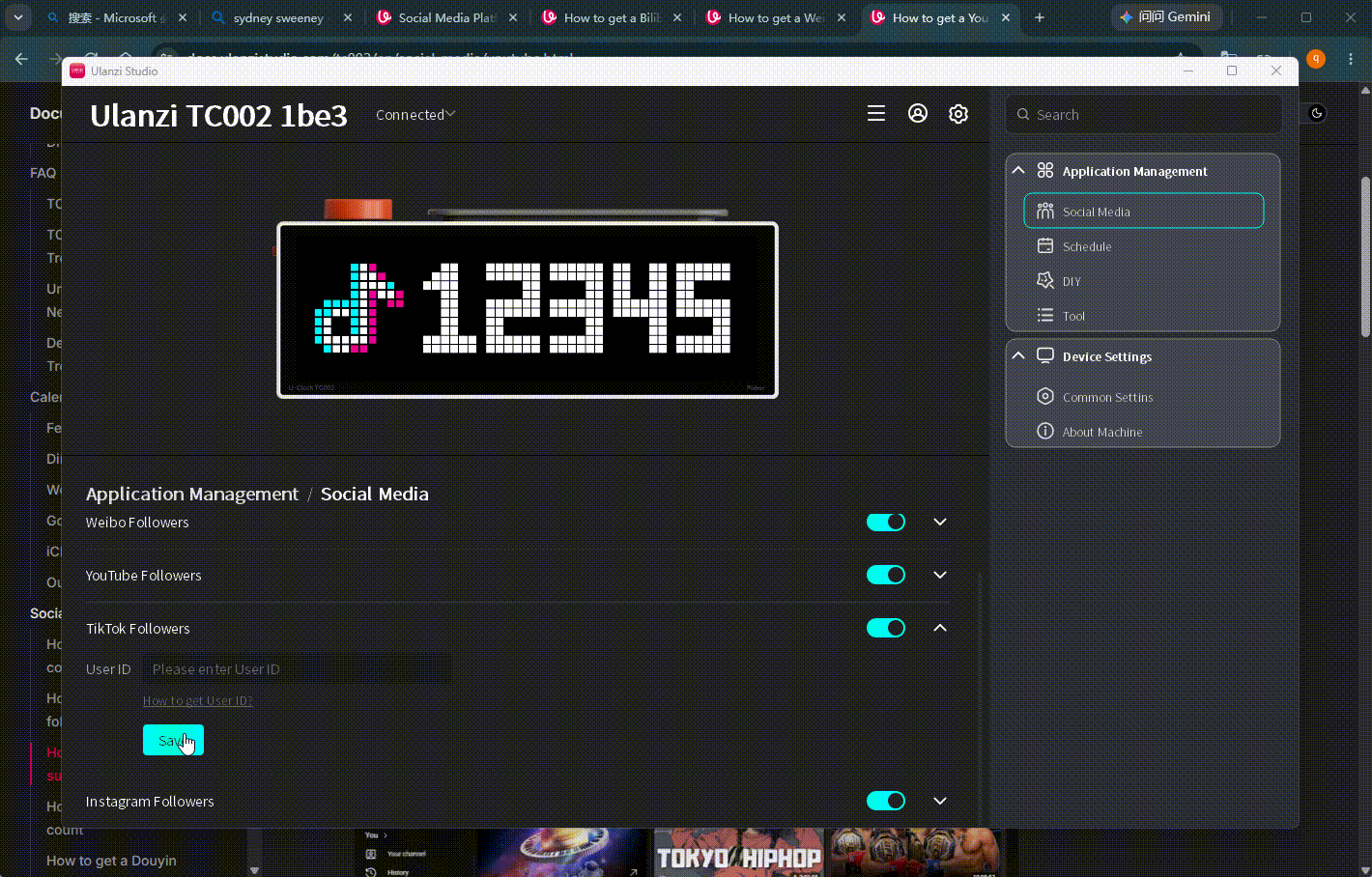Image resolution: width=1372 pixels, height=877 pixels.
Task: Go back in the Chrome browser
Action: click(21, 58)
